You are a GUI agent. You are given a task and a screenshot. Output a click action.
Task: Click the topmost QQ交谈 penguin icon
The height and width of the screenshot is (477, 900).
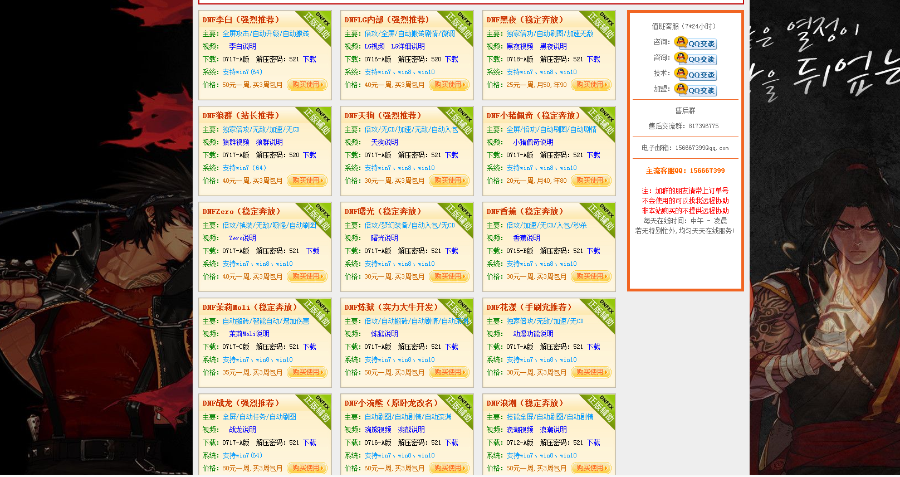click(696, 43)
